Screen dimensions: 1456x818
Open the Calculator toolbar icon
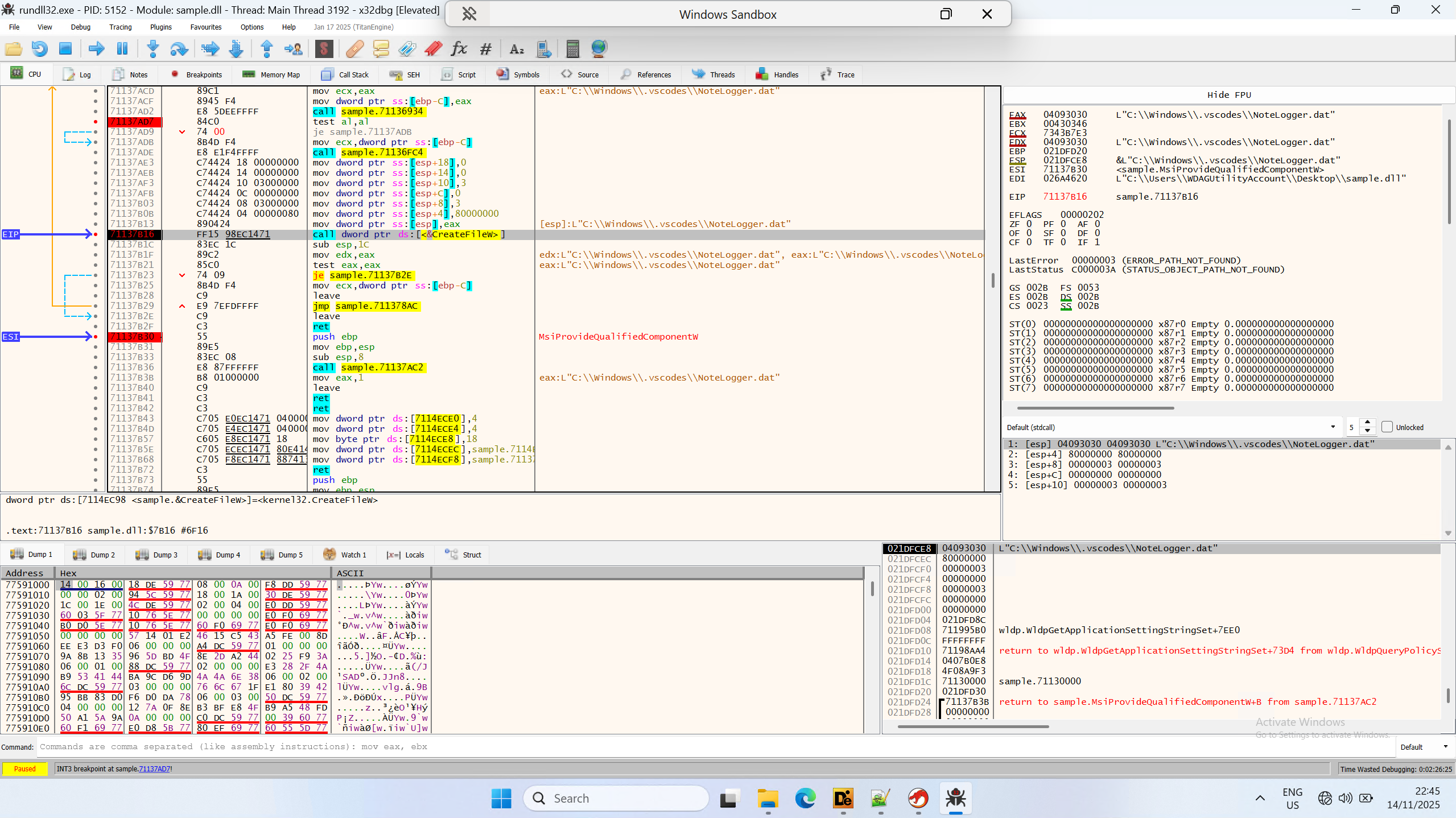pos(572,49)
